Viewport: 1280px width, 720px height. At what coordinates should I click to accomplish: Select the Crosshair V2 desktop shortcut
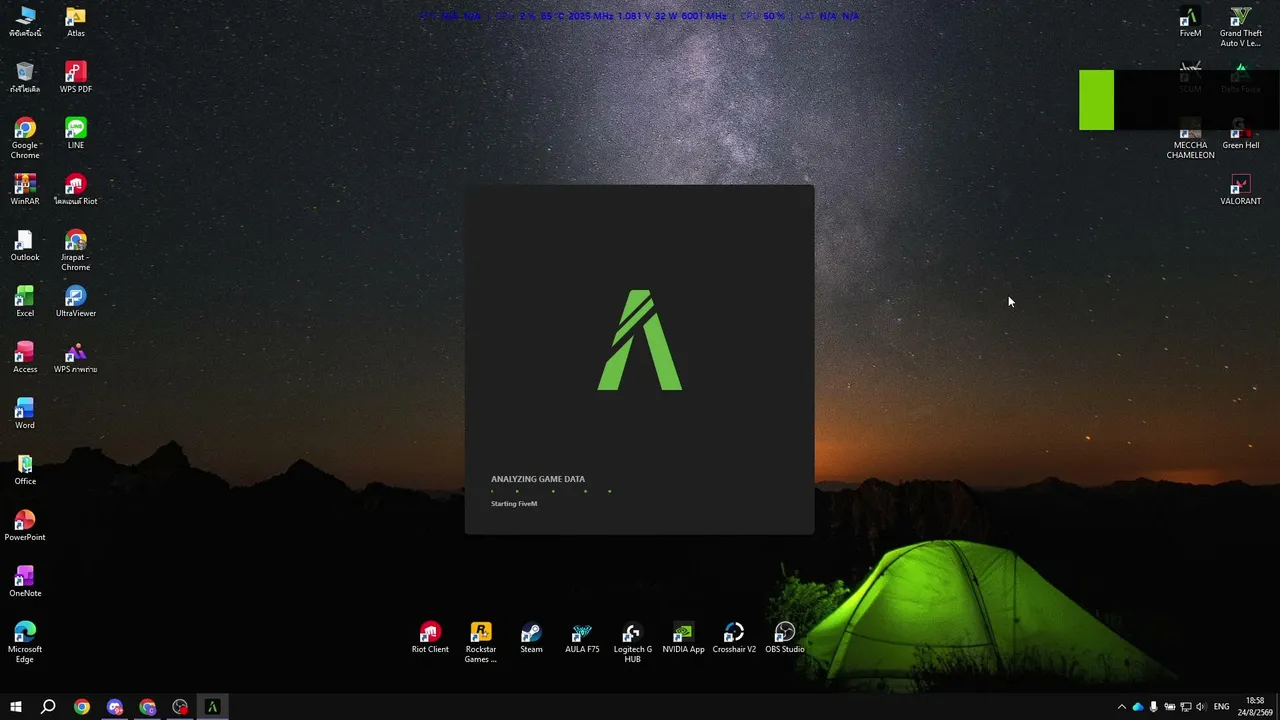tap(734, 638)
